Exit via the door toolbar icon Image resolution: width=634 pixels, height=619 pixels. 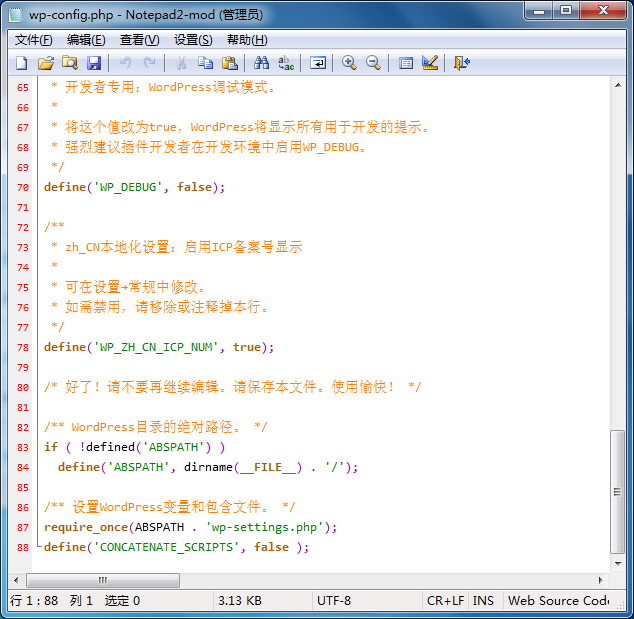point(461,63)
